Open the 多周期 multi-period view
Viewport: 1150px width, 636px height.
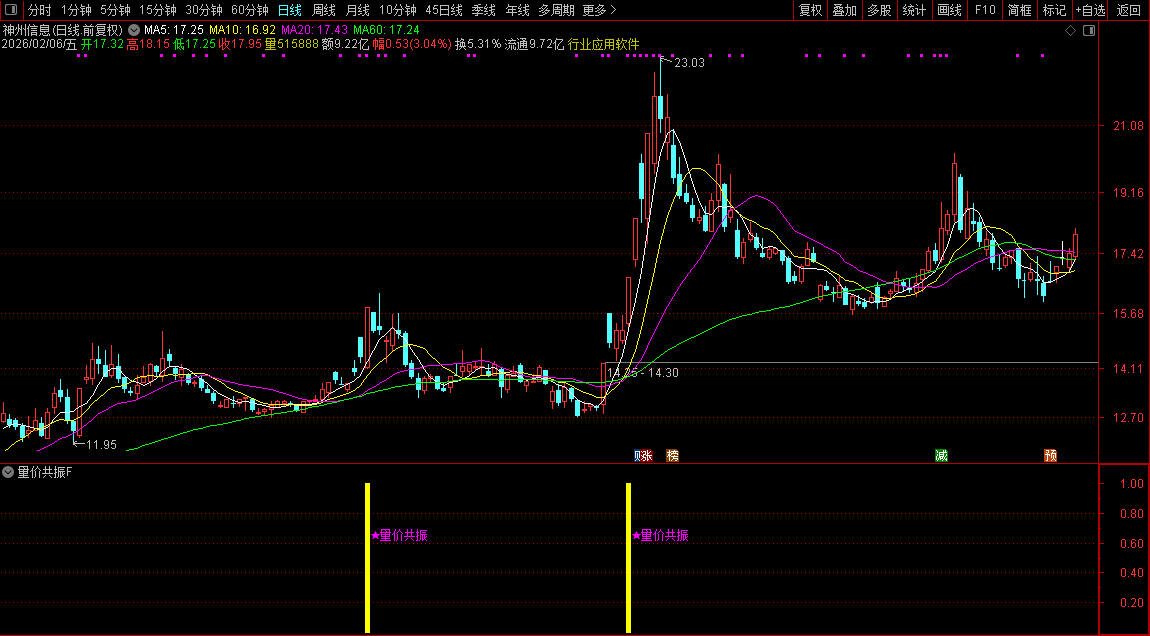tap(556, 10)
